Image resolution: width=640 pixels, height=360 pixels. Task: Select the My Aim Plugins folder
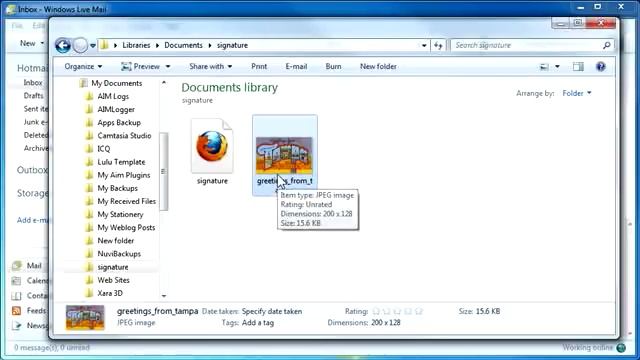pos(124,175)
